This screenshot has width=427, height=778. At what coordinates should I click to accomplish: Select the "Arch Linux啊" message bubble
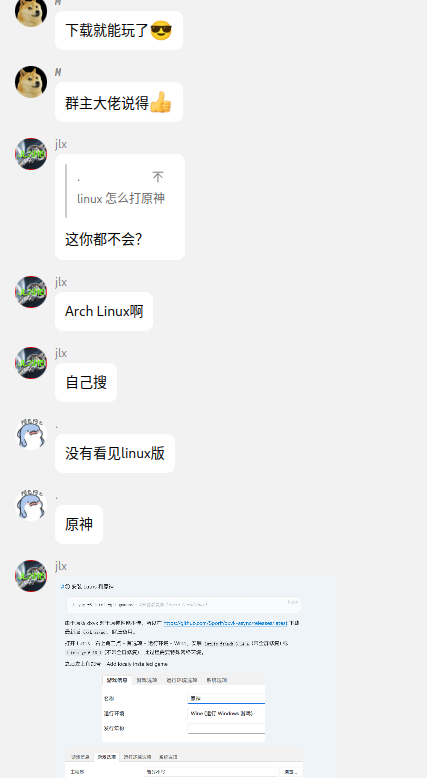(104, 312)
